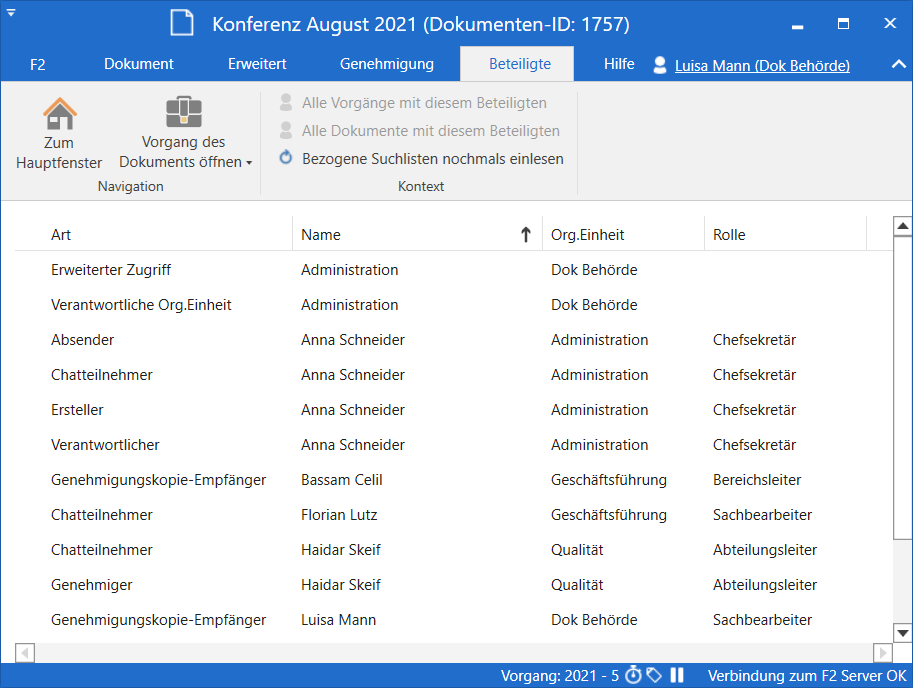Image resolution: width=913 pixels, height=688 pixels.
Task: Open the F2 menu tab
Action: click(38, 65)
